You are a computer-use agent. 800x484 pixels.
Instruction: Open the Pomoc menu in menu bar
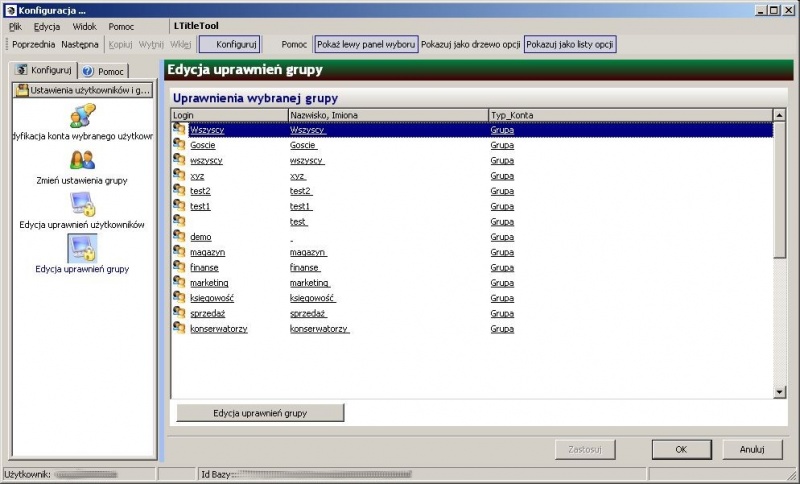[x=121, y=27]
